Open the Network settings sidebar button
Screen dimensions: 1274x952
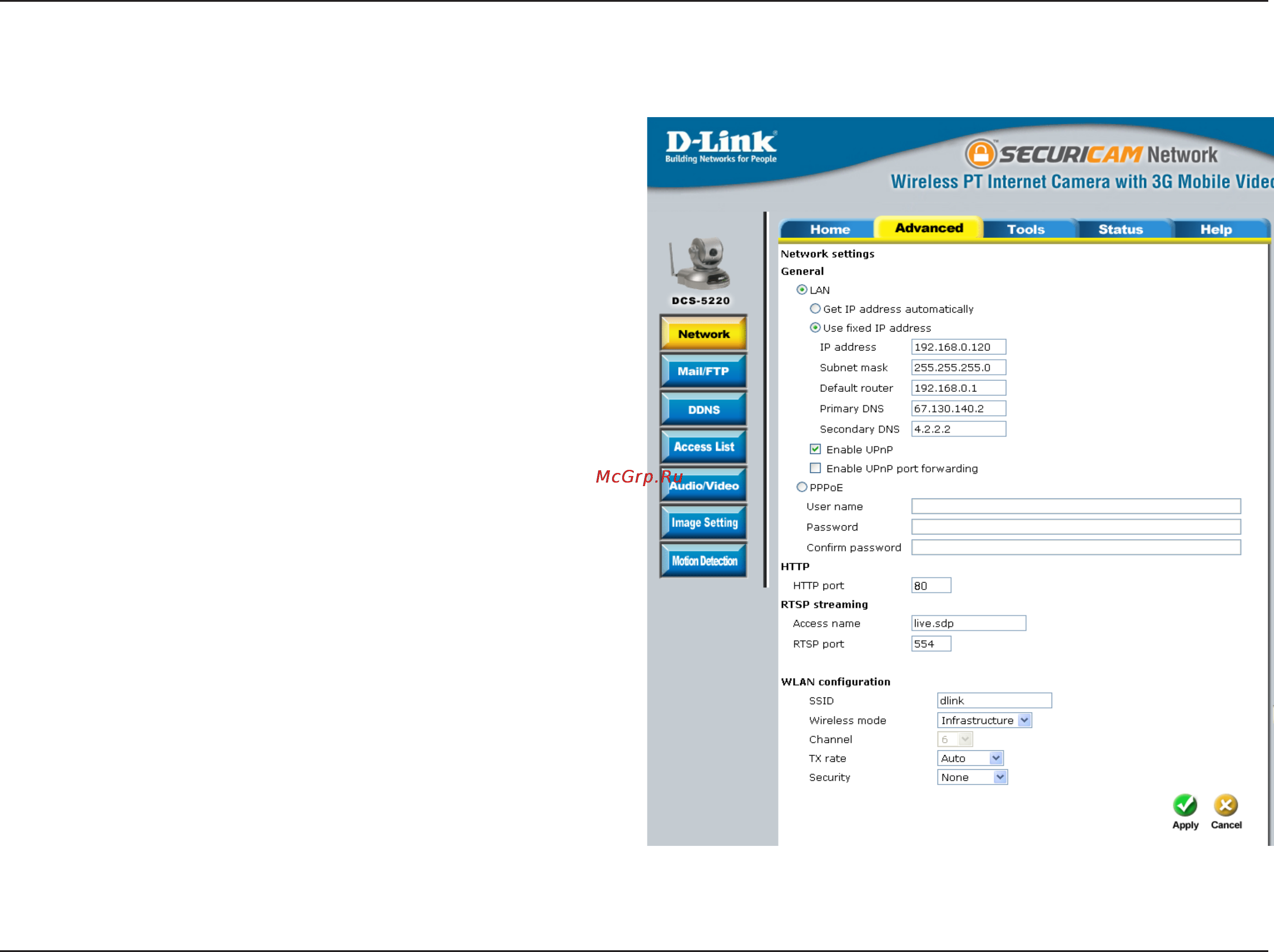click(x=703, y=333)
